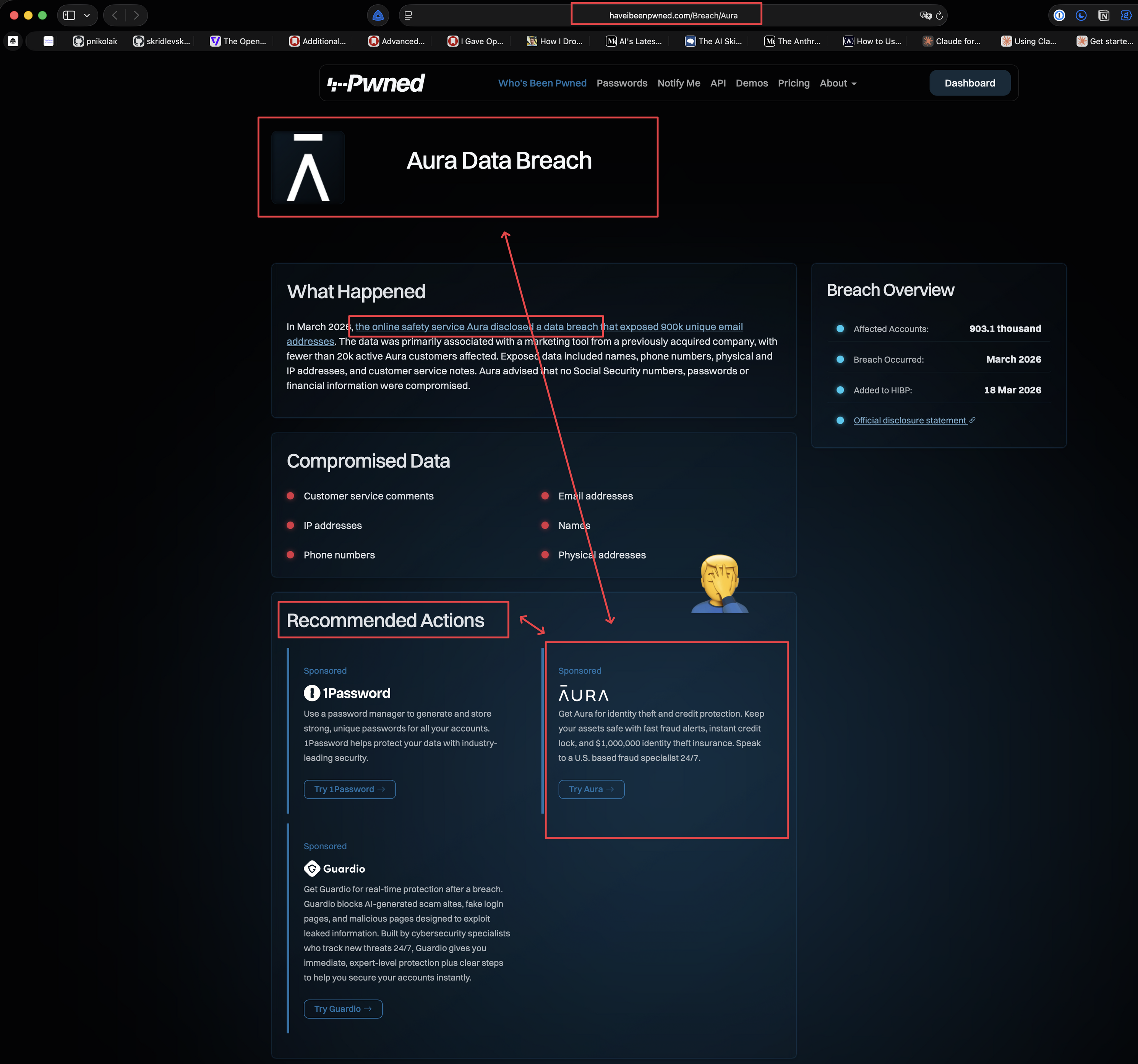Select the 'Phone numbers' data item
The width and height of the screenshot is (1138, 1064).
(339, 555)
